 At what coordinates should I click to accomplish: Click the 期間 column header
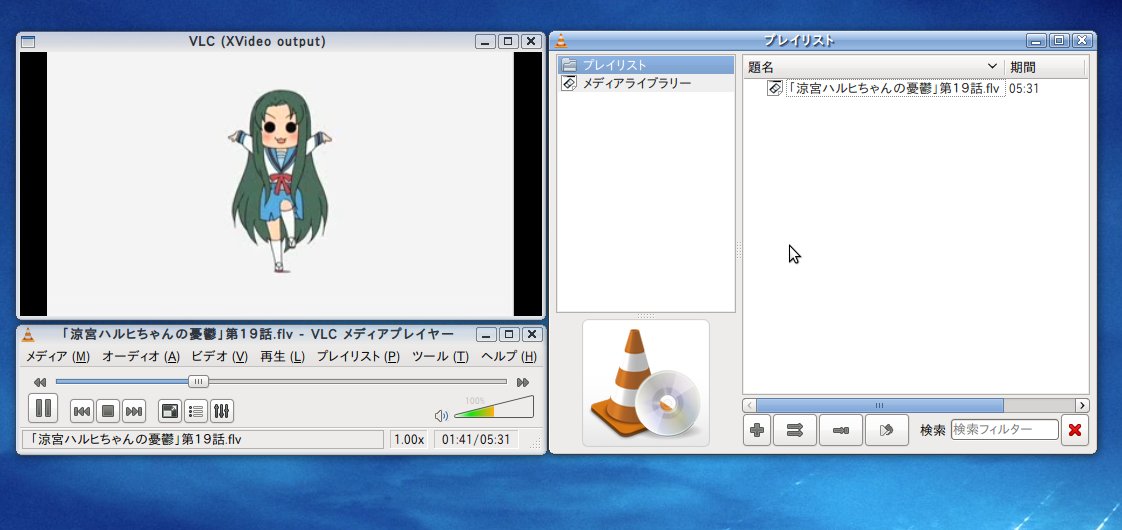pyautogui.click(x=1045, y=67)
